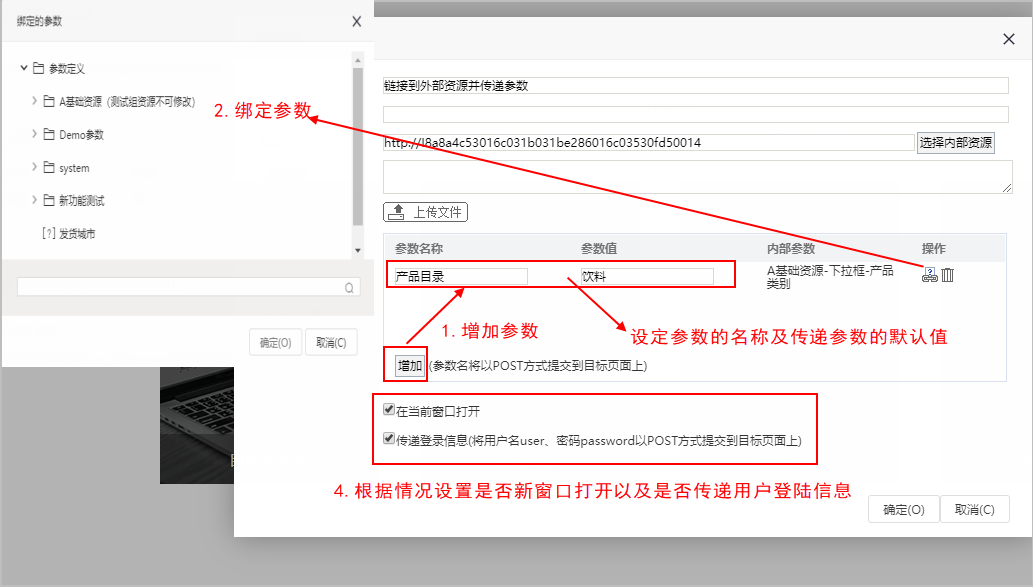The width and height of the screenshot is (1033, 587).
Task: Click the A基础资源 folder icon
Action: 49,101
